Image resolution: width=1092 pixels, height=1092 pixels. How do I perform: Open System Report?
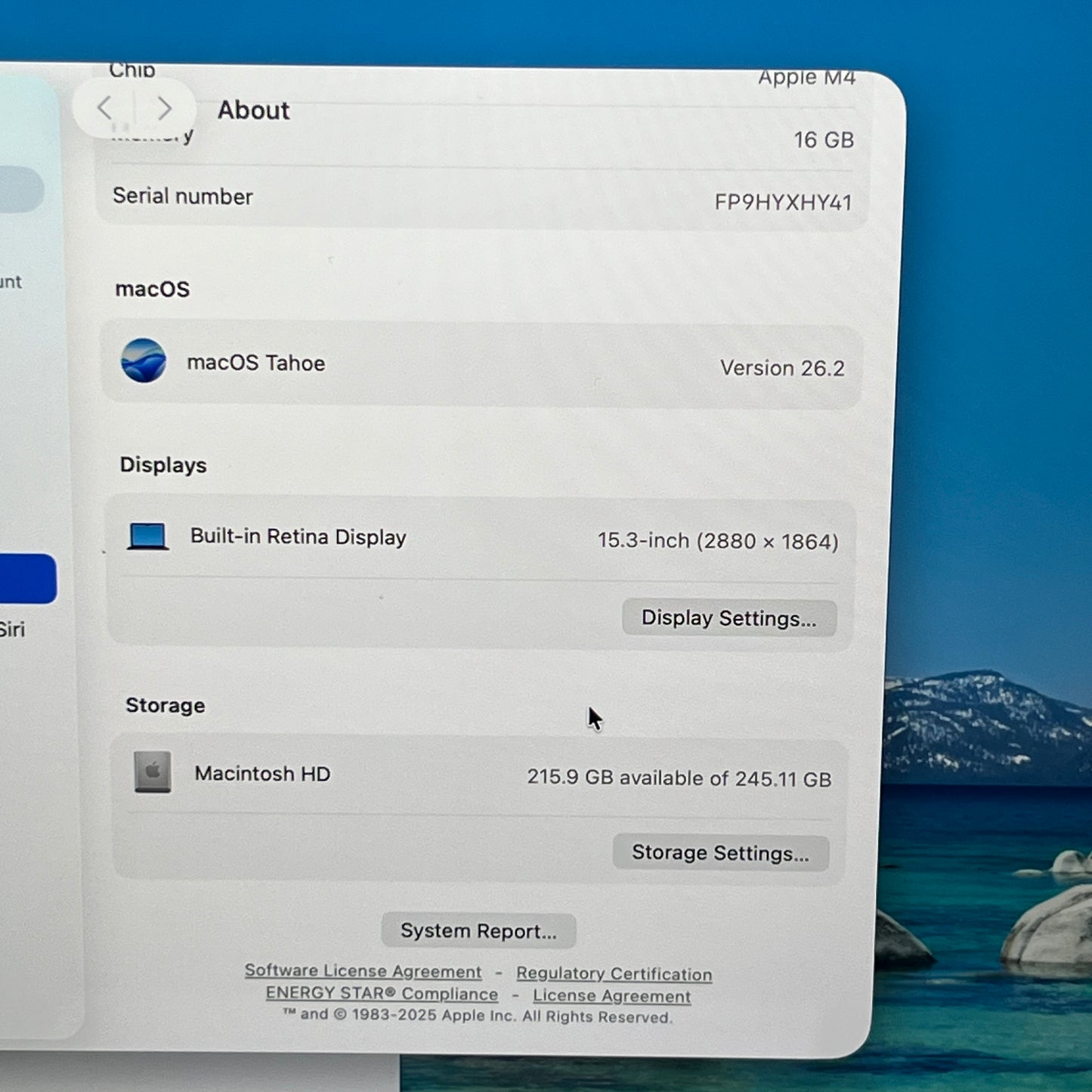click(478, 930)
